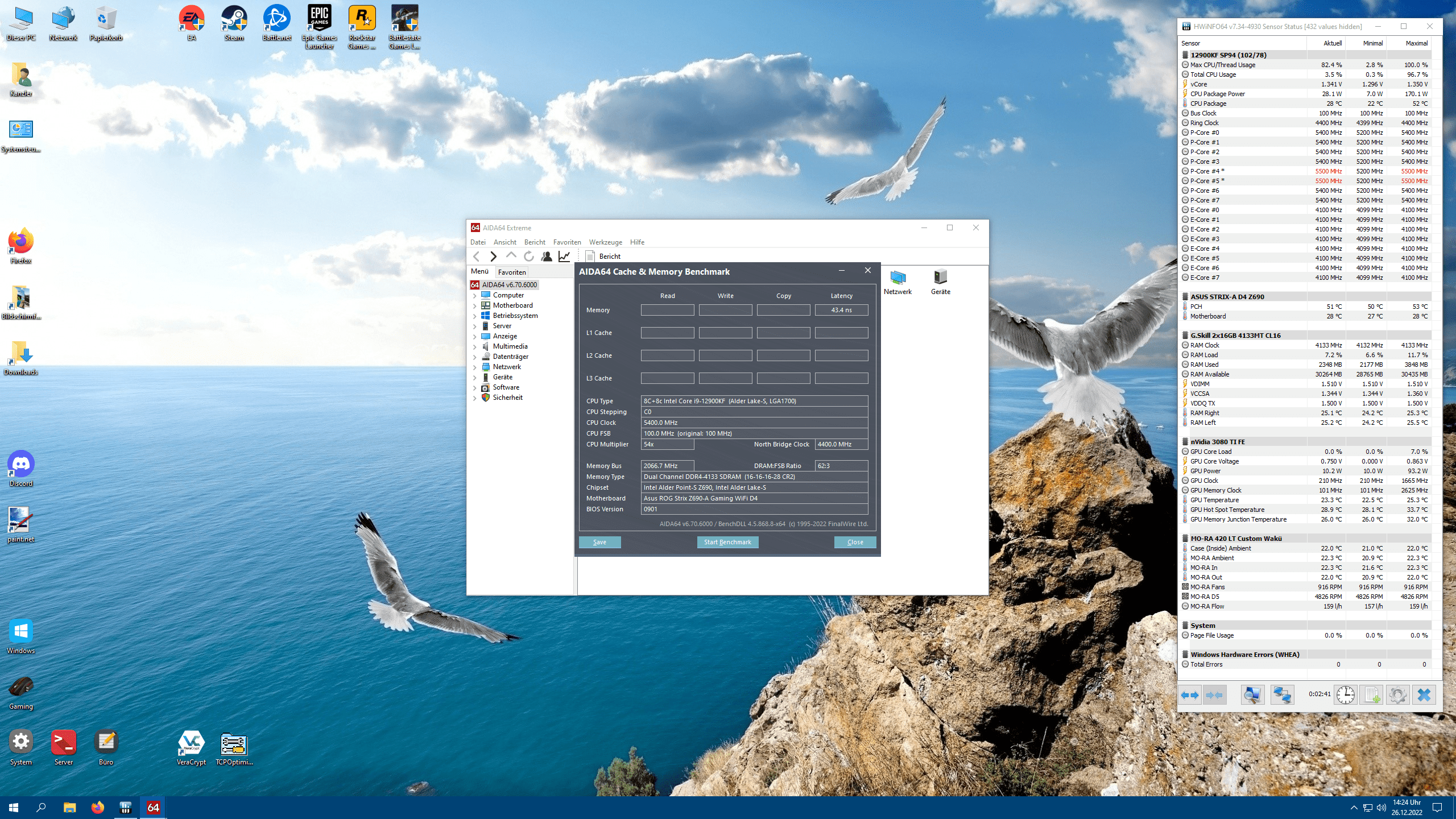Open the Bericht menu in AIDA64
This screenshot has width=1456, height=819.
[535, 242]
